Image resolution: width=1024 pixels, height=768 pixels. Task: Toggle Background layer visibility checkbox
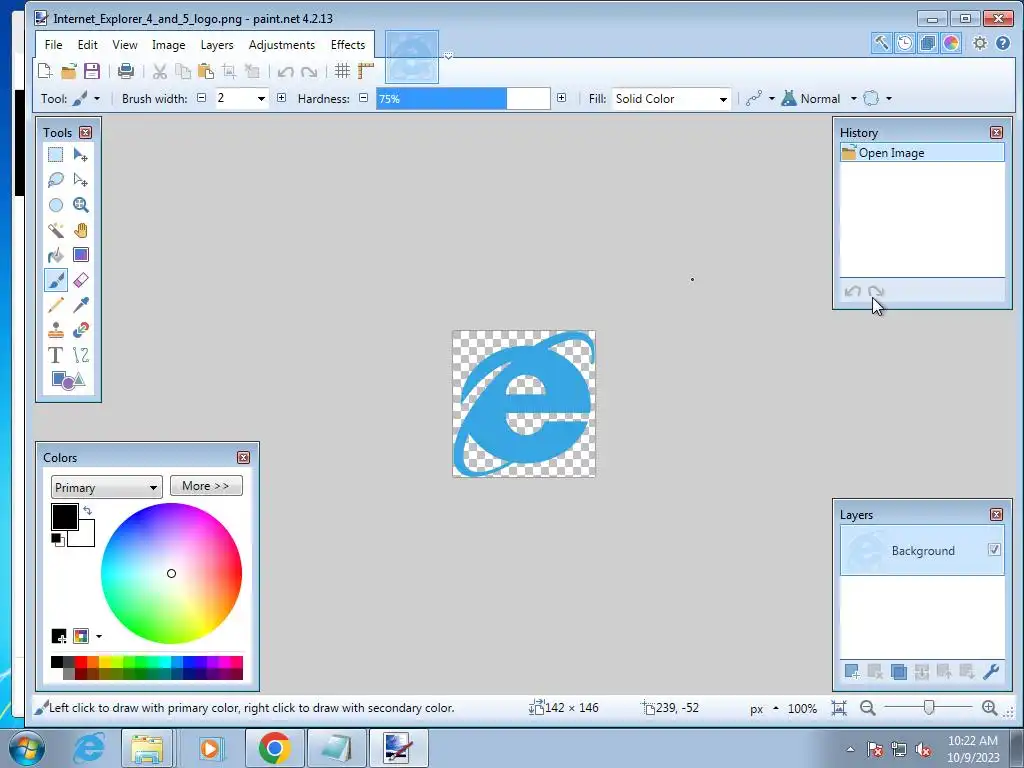[x=994, y=550]
